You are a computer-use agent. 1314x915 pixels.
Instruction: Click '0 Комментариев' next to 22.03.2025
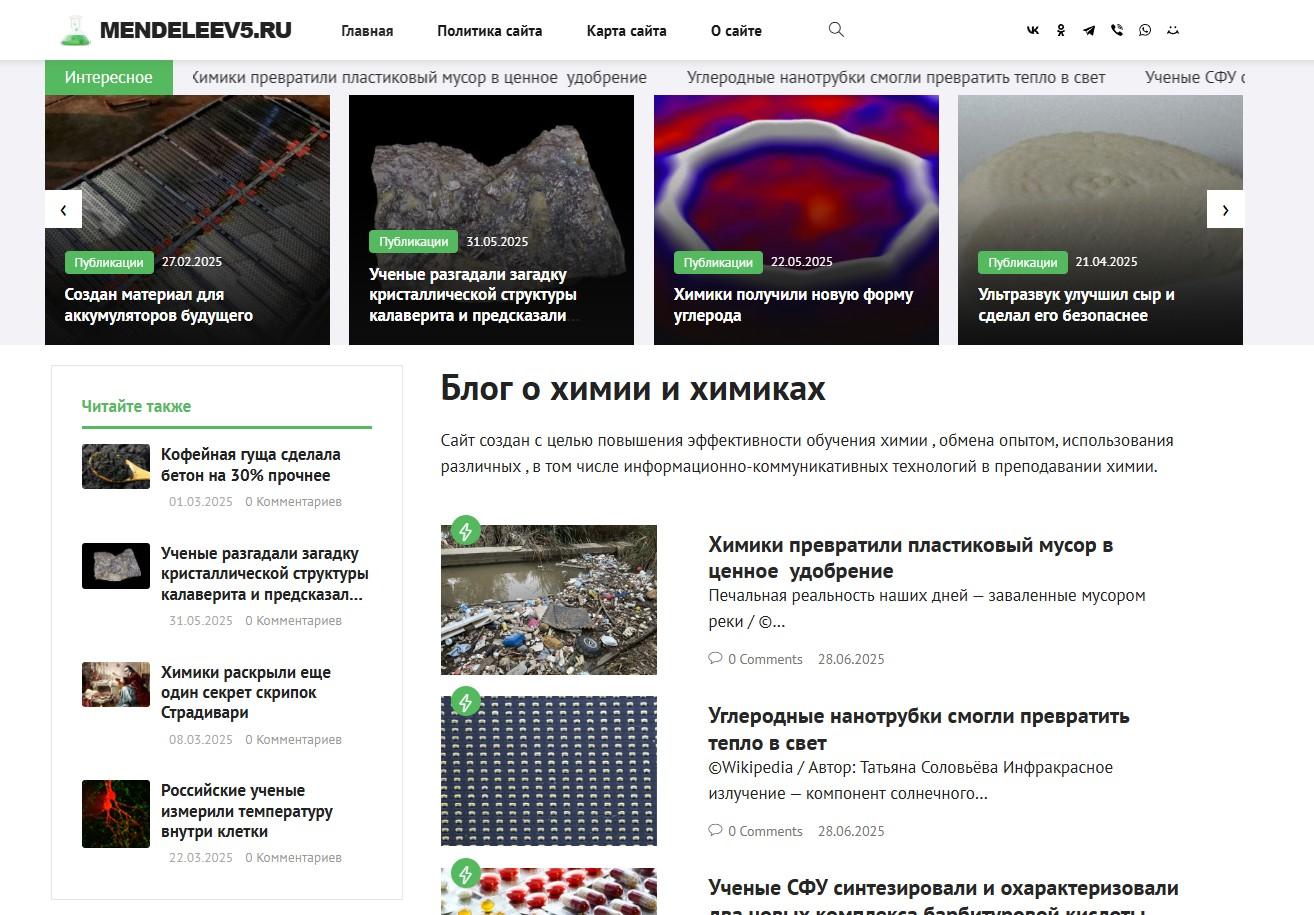(x=293, y=857)
